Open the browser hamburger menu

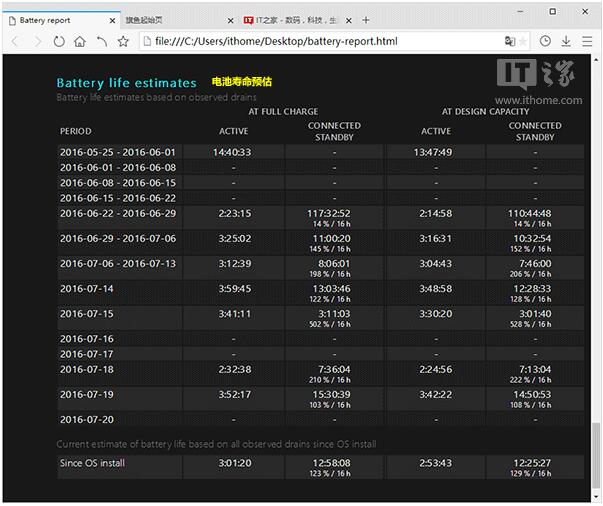587,41
